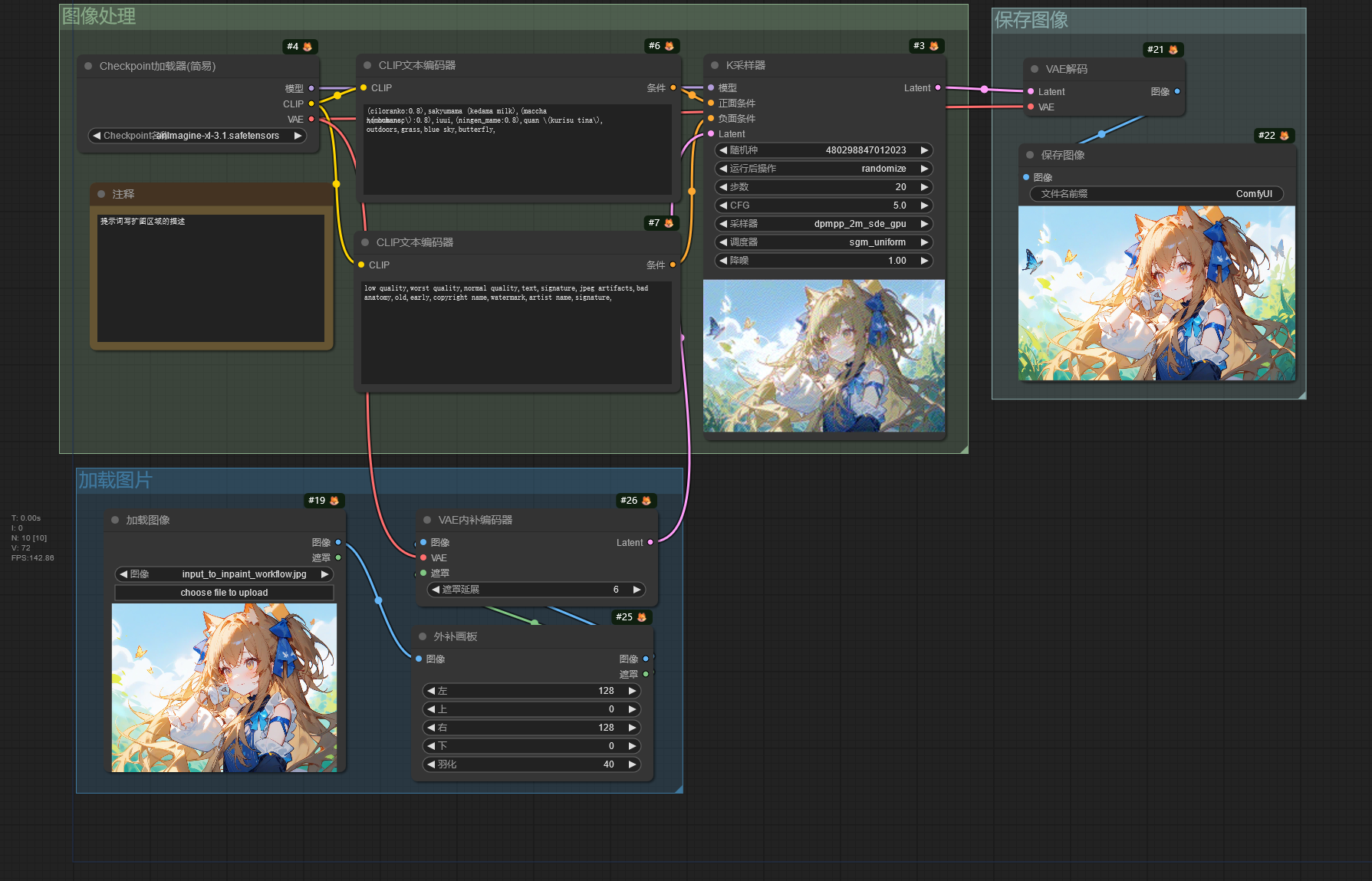Click the fox badge on node #22
This screenshot has width=1372, height=881.
[1284, 136]
